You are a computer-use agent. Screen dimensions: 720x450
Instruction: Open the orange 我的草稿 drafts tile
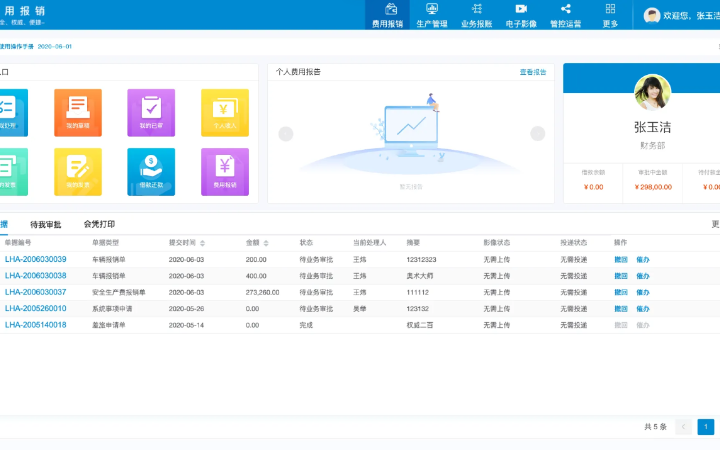78,112
